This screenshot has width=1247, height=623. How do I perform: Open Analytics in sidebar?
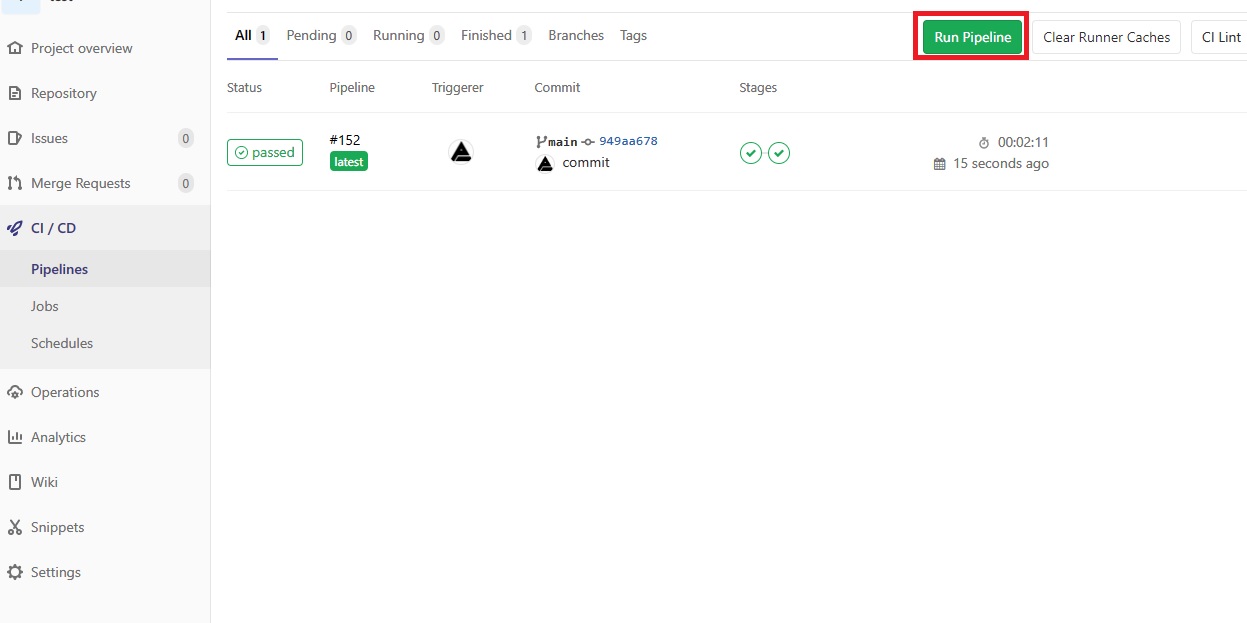coord(58,437)
